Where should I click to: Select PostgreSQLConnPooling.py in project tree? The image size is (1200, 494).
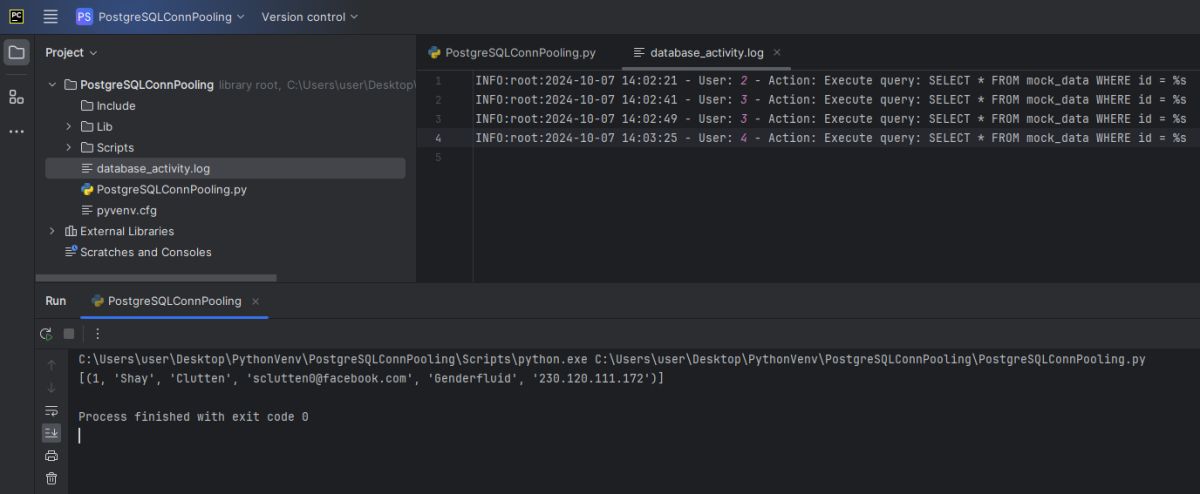164,189
